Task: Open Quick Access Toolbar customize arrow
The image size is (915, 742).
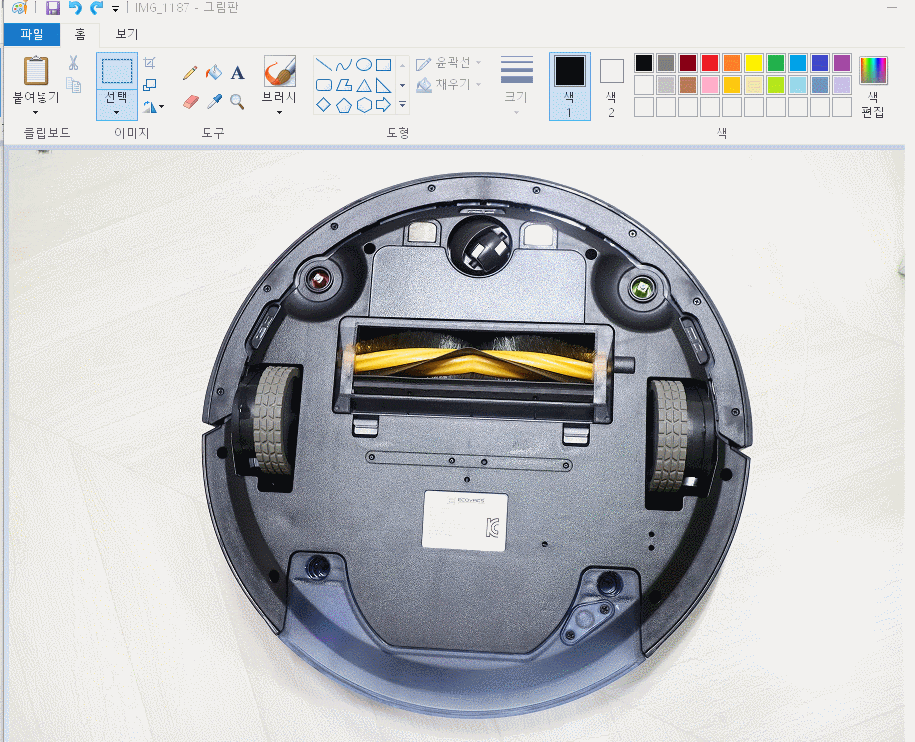Action: tap(116, 8)
